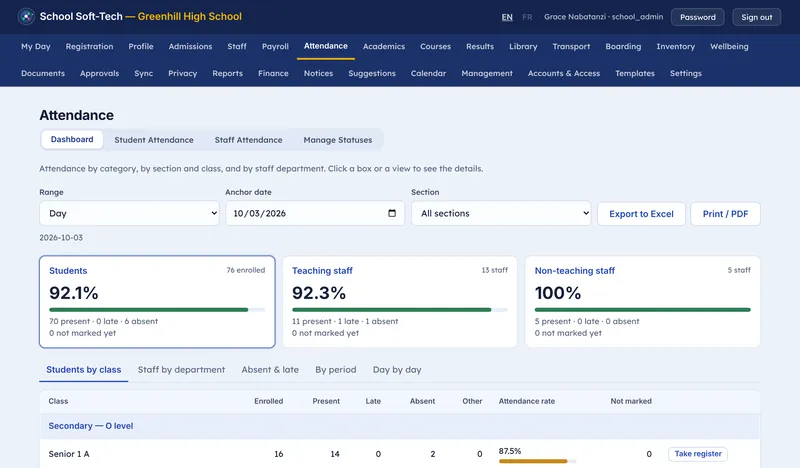Click the Attendance rate column header
The height and width of the screenshot is (468, 800).
click(527, 401)
